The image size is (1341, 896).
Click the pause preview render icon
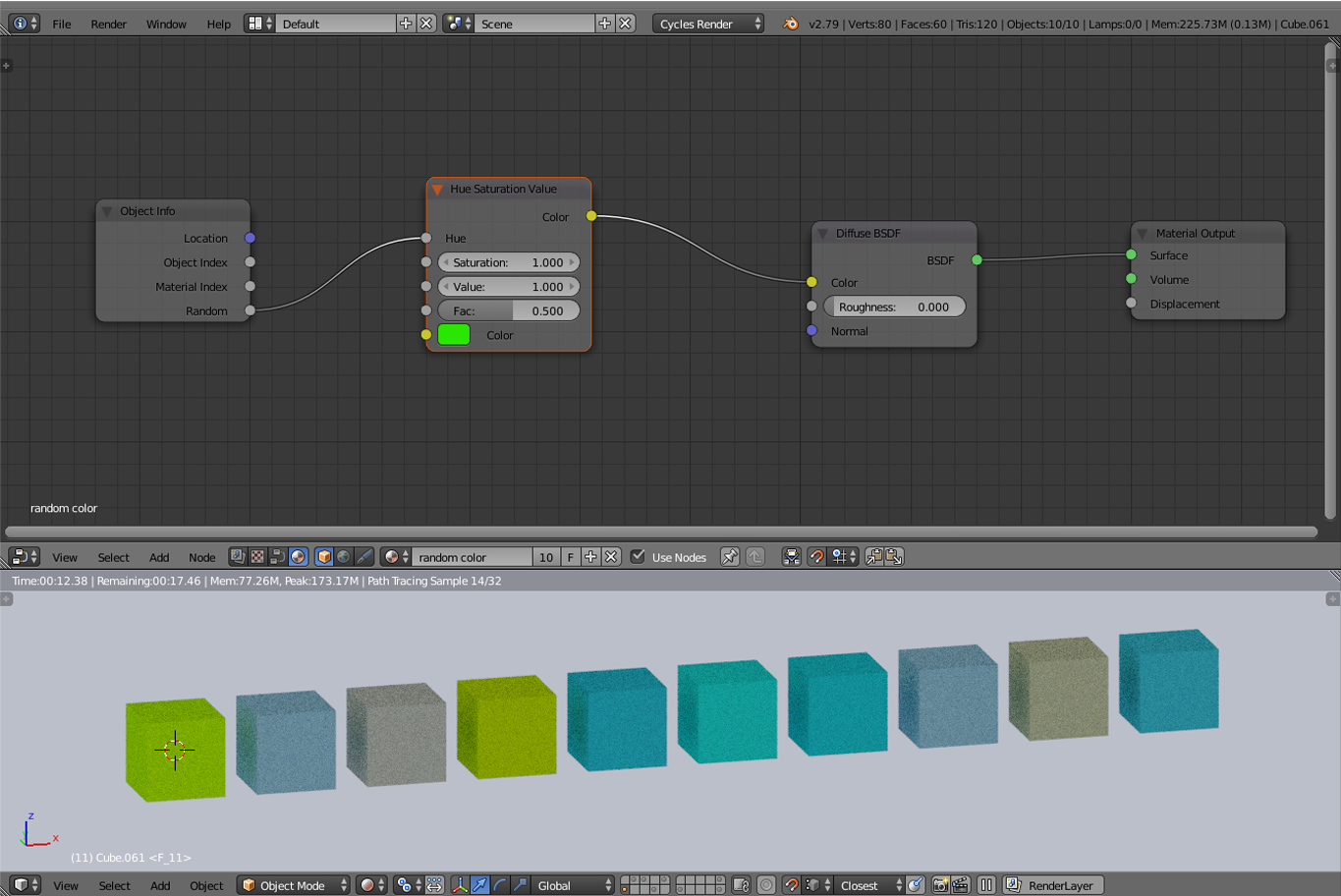click(986, 885)
